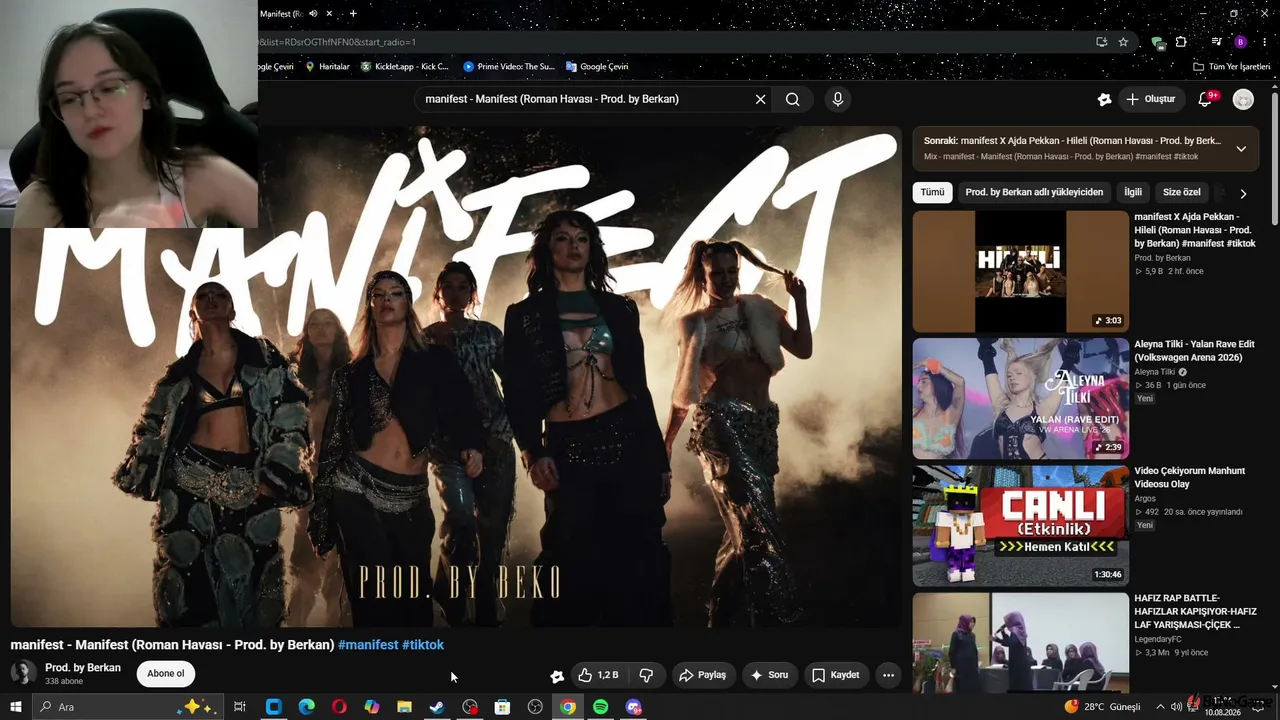
Task: Switch to Chrome in the taskbar
Action: tap(568, 707)
